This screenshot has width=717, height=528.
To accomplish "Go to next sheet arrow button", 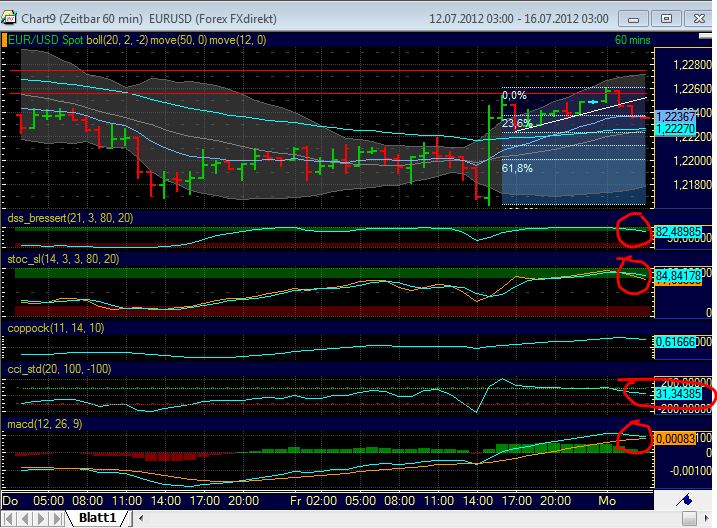I will tap(42, 519).
